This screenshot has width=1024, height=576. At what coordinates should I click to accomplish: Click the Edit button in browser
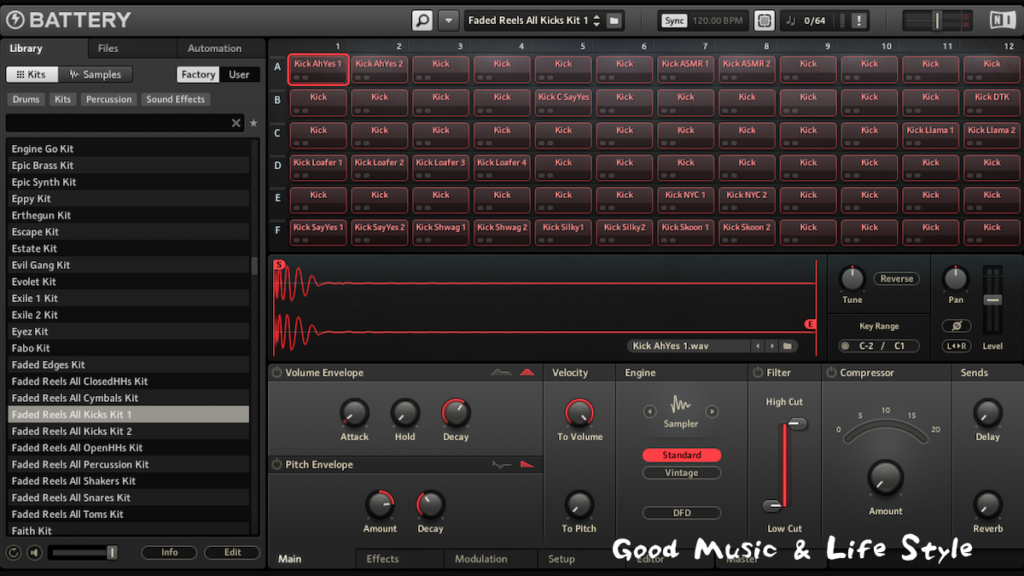click(x=232, y=552)
